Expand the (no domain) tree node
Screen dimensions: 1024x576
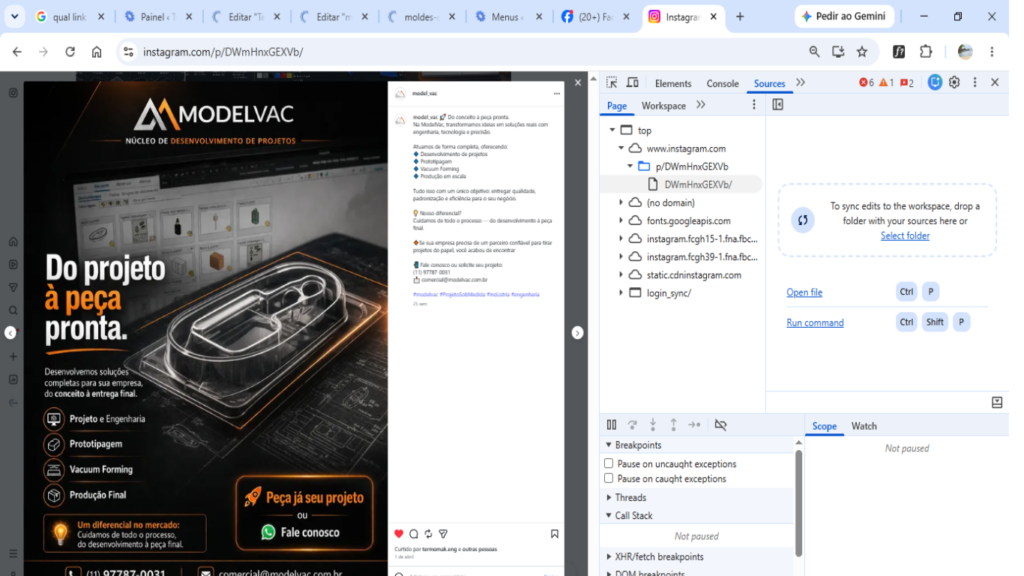(621, 202)
